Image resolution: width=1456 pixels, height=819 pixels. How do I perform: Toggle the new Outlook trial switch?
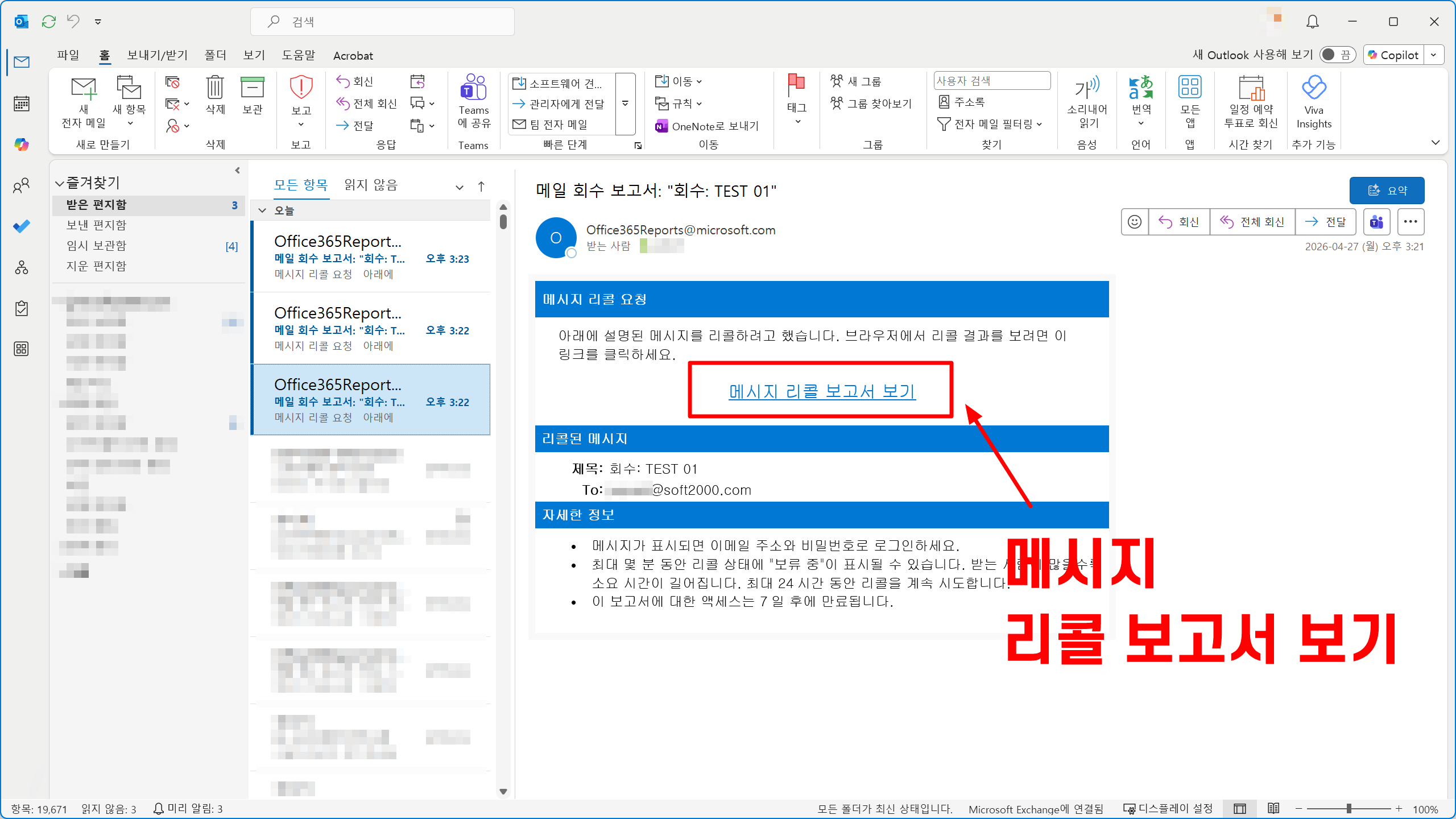pos(1337,55)
